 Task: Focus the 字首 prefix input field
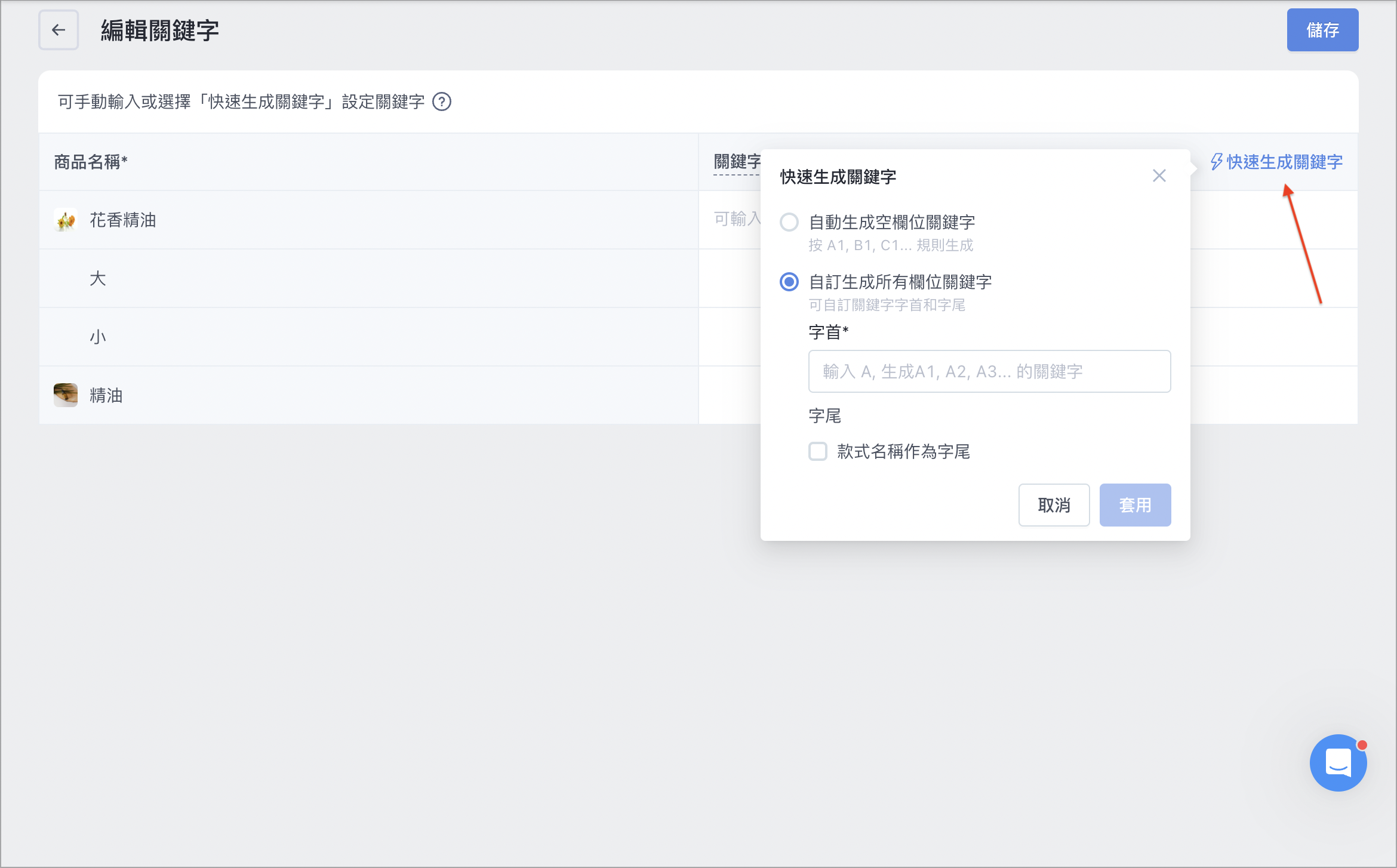point(989,371)
